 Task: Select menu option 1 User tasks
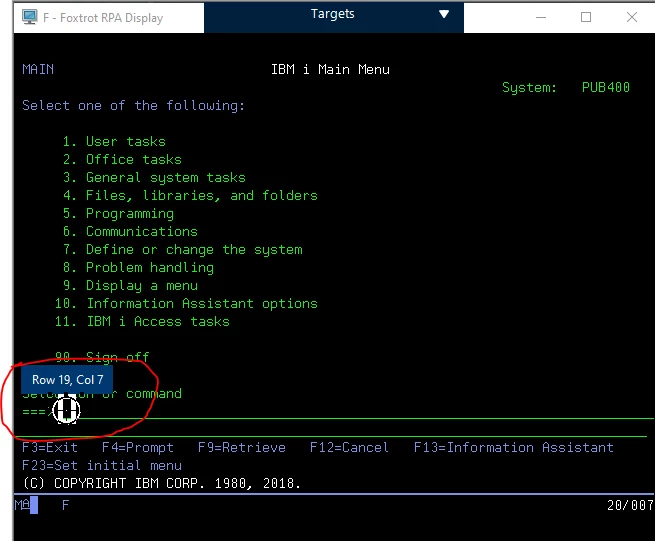click(114, 141)
